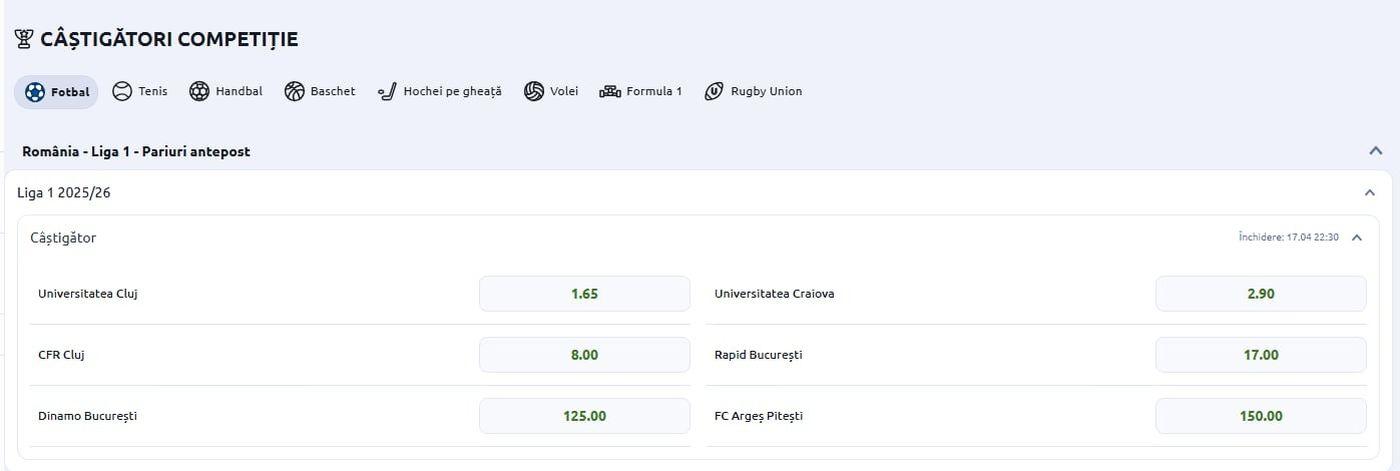Bet on Universitatea Cluj at 1.65
The image size is (1400, 471).
(x=584, y=294)
